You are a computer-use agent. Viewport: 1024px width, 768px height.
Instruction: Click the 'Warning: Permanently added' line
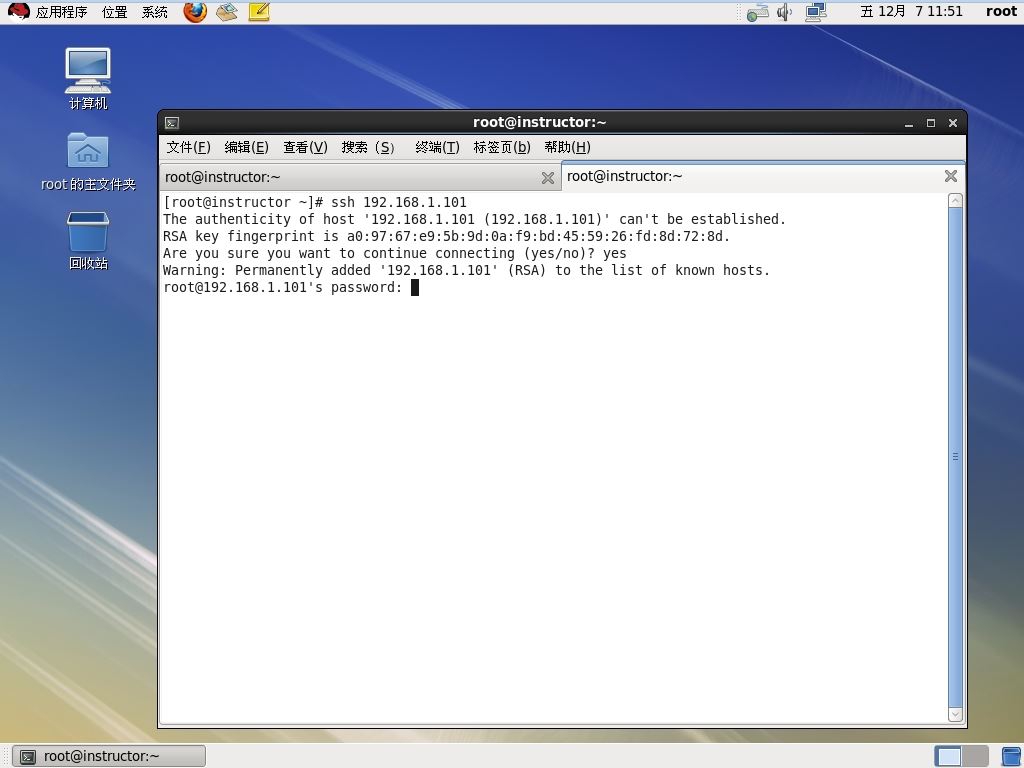(466, 270)
